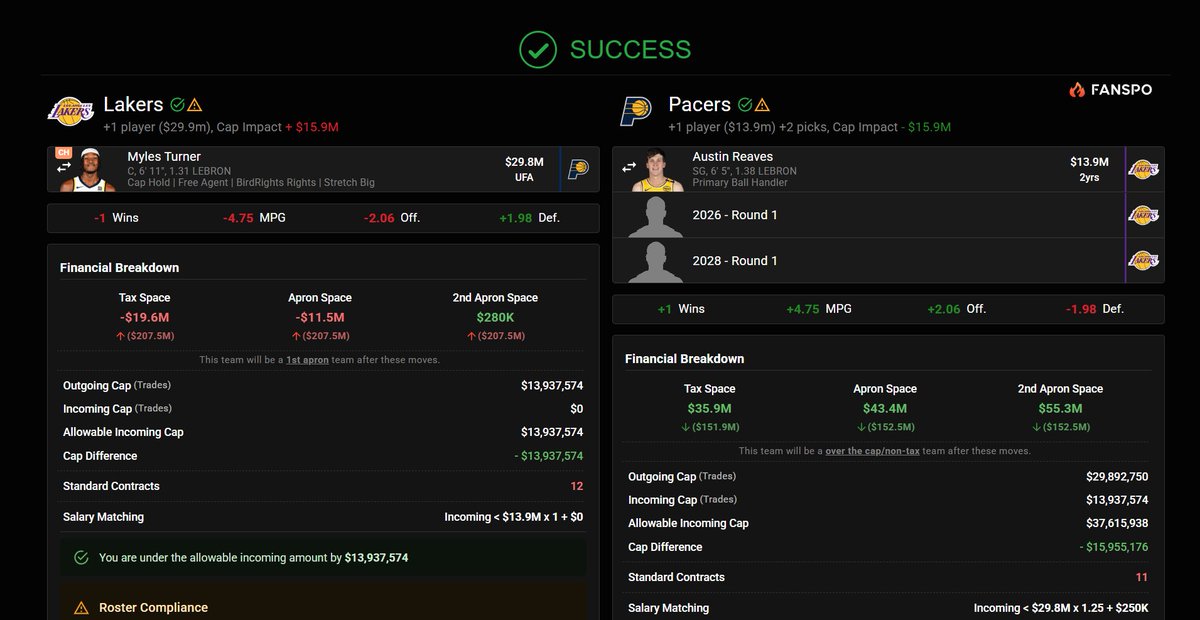Click Lakers Outgoing Cap (Trades) label
Viewport: 1200px width, 620px height.
click(117, 385)
